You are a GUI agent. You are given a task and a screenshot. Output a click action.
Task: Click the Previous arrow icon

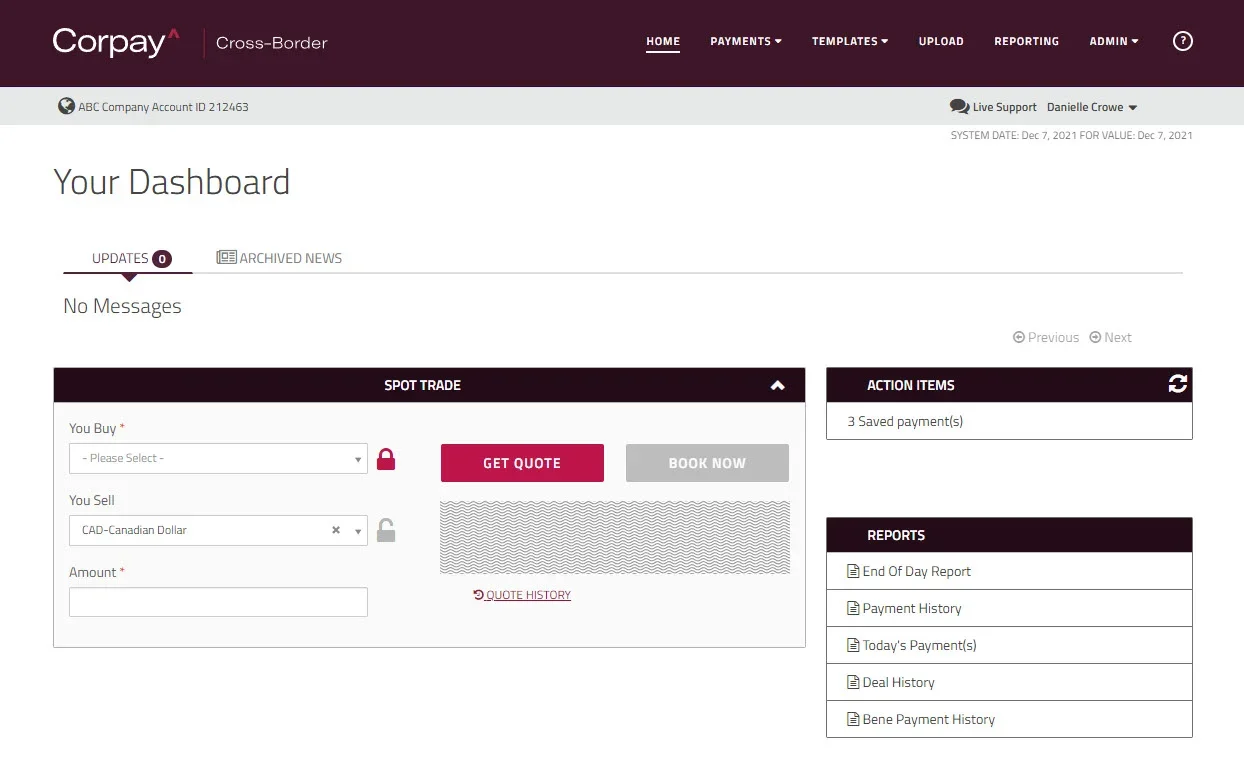point(1019,337)
